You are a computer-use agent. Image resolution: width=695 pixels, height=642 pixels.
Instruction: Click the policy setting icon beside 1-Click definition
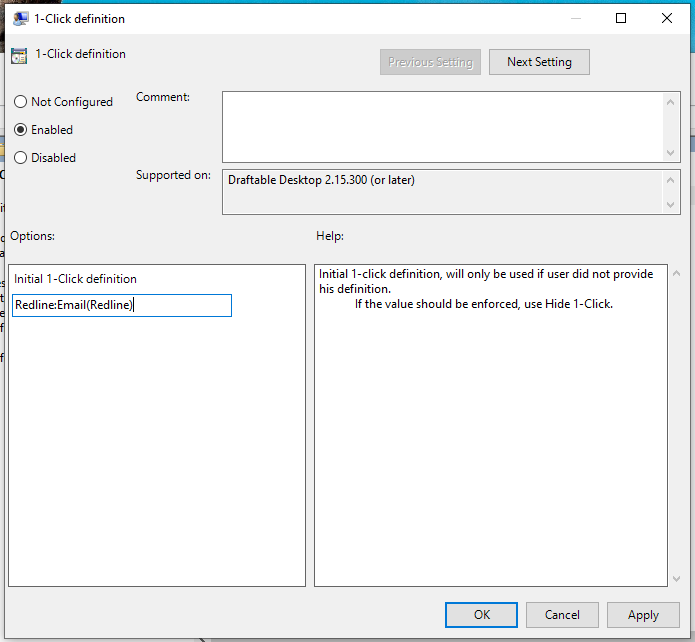19,56
